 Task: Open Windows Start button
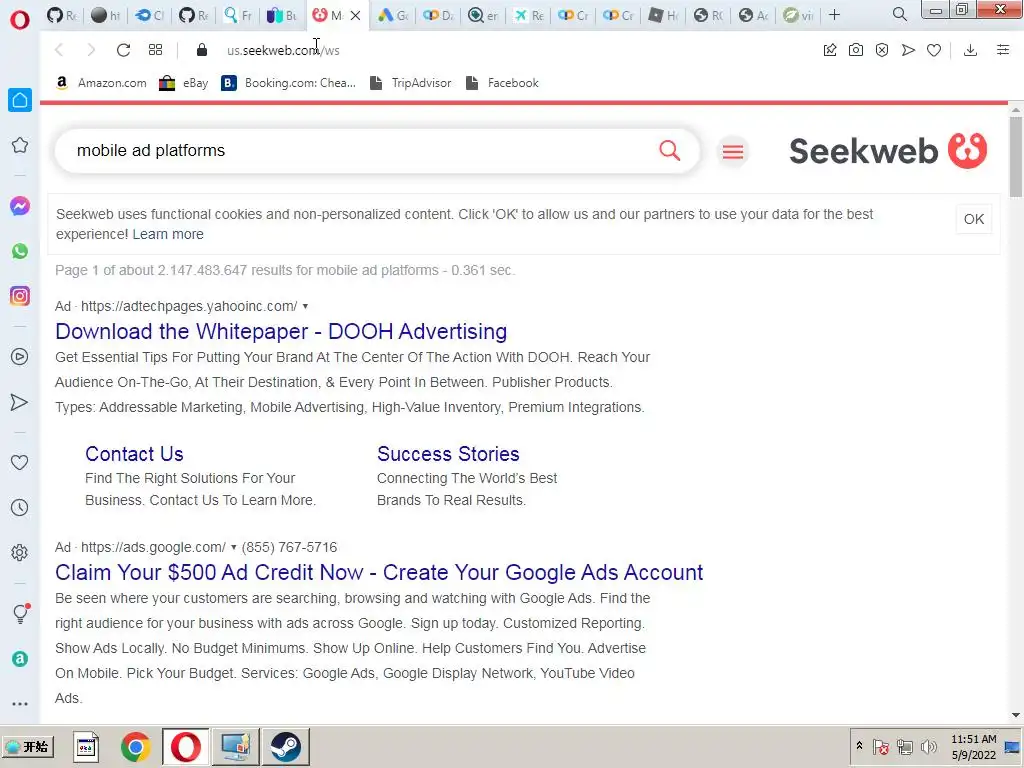pyautogui.click(x=27, y=746)
